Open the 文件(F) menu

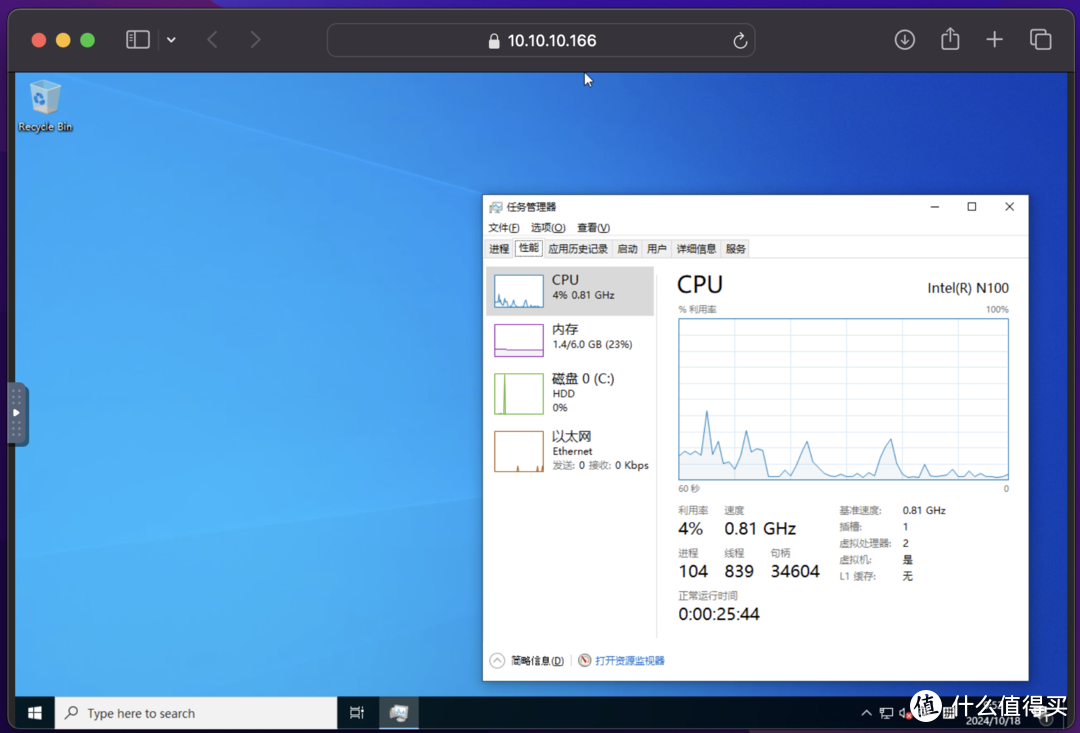(x=503, y=228)
